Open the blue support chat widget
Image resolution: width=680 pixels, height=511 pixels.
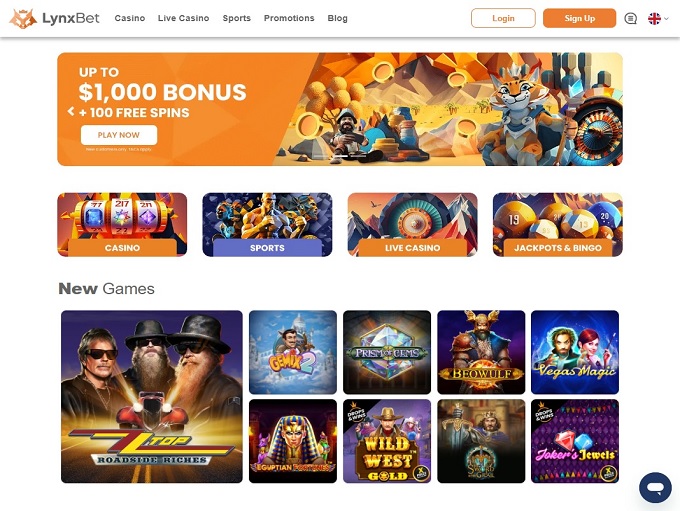click(655, 488)
